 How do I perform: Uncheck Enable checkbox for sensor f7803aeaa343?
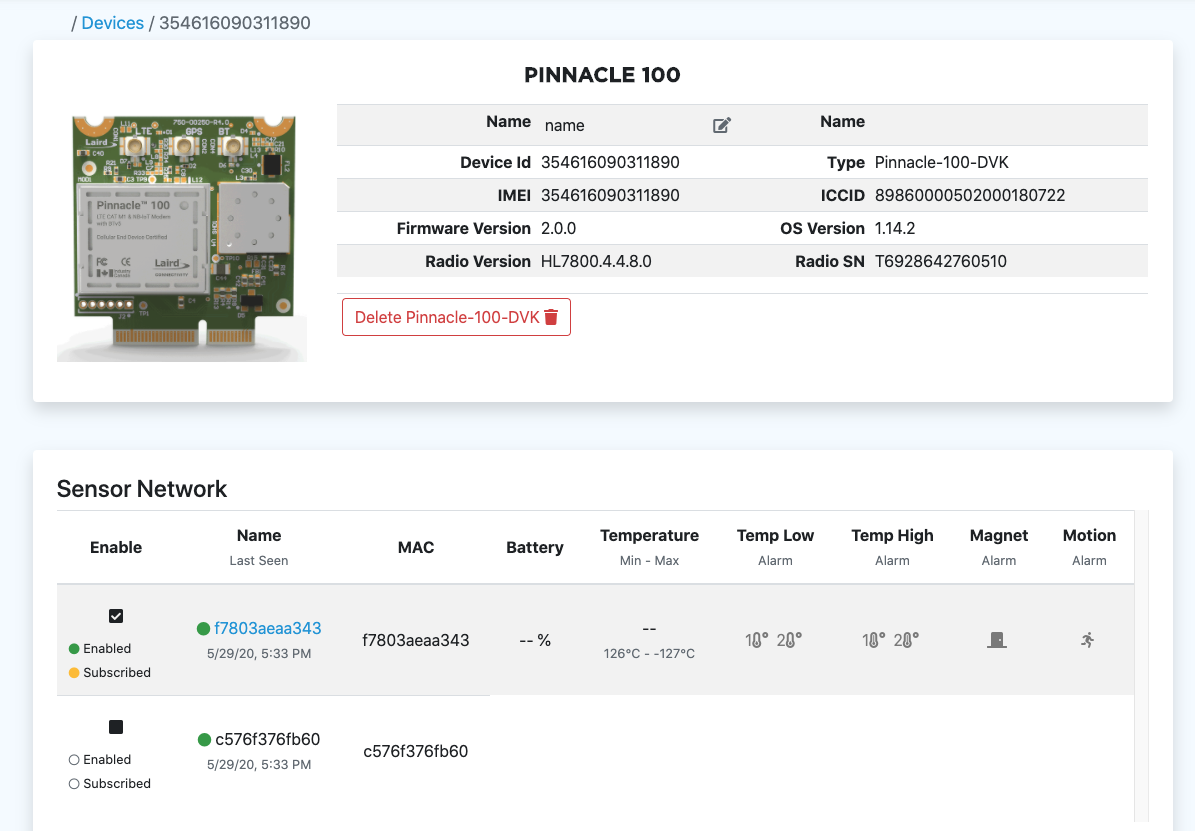pos(116,616)
